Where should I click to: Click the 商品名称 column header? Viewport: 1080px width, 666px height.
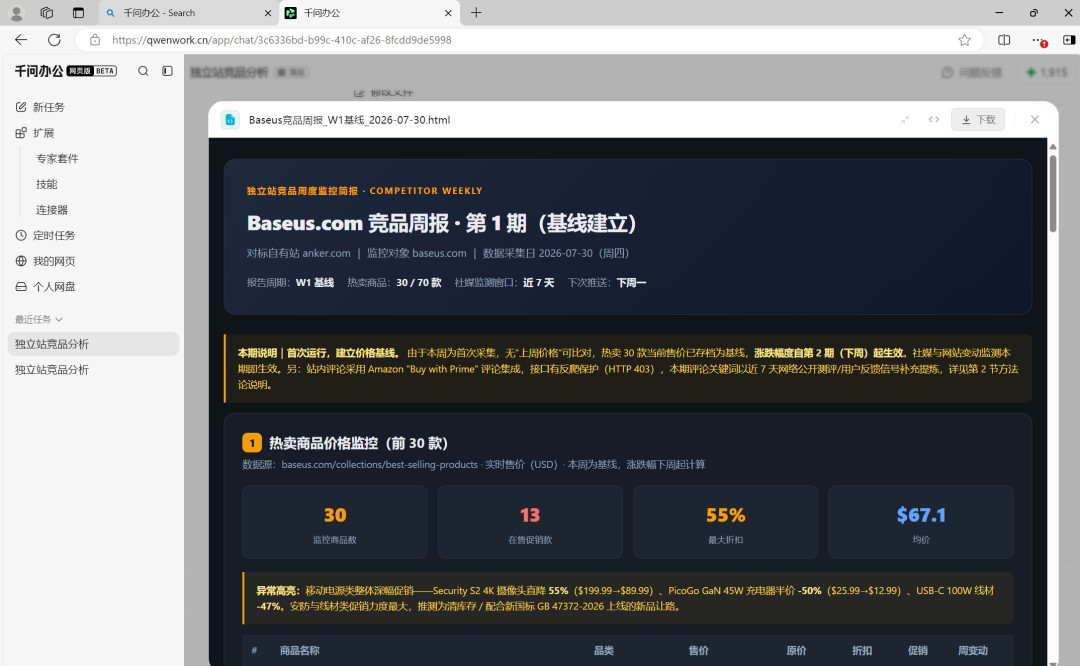tap(300, 650)
